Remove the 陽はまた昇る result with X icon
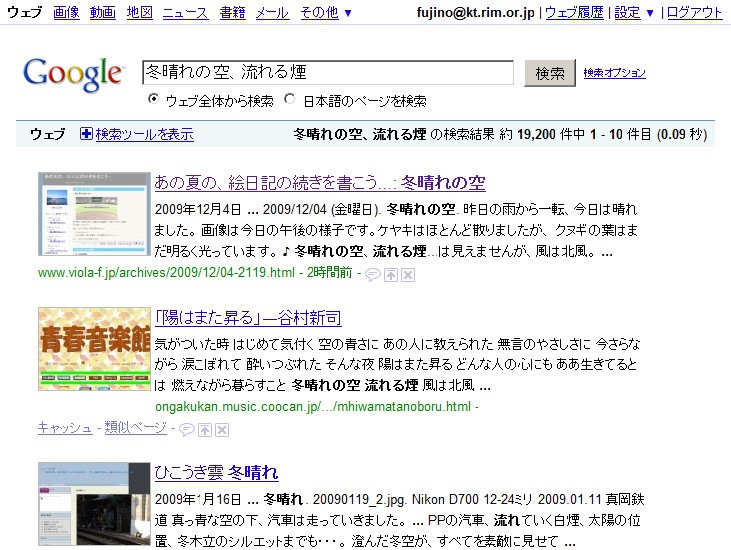 (x=222, y=430)
